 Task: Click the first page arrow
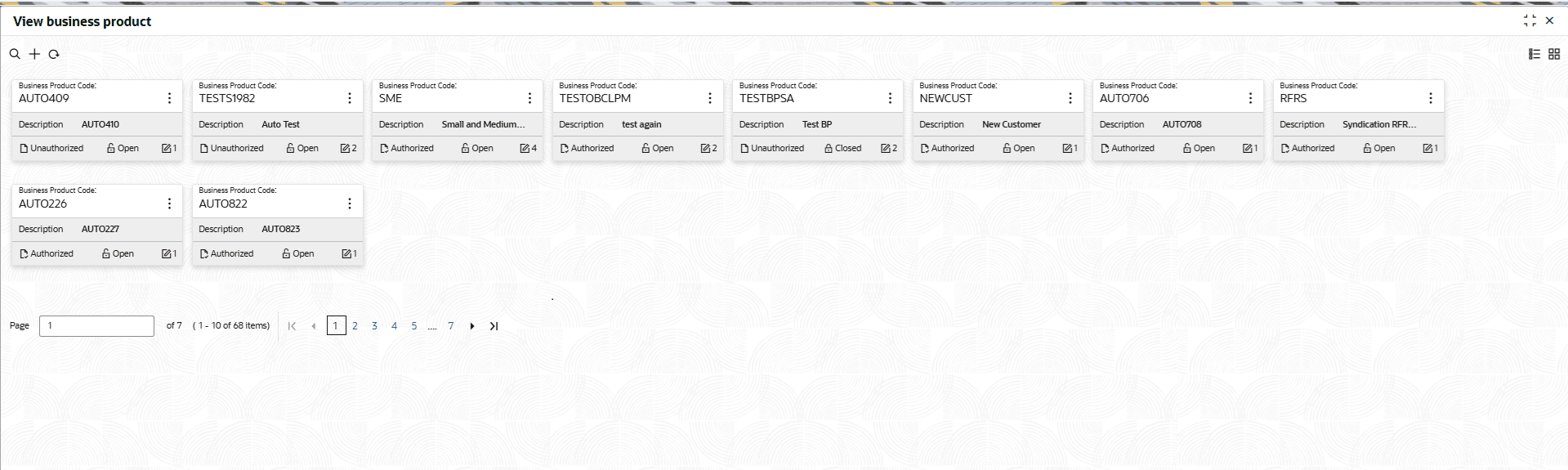pos(292,326)
